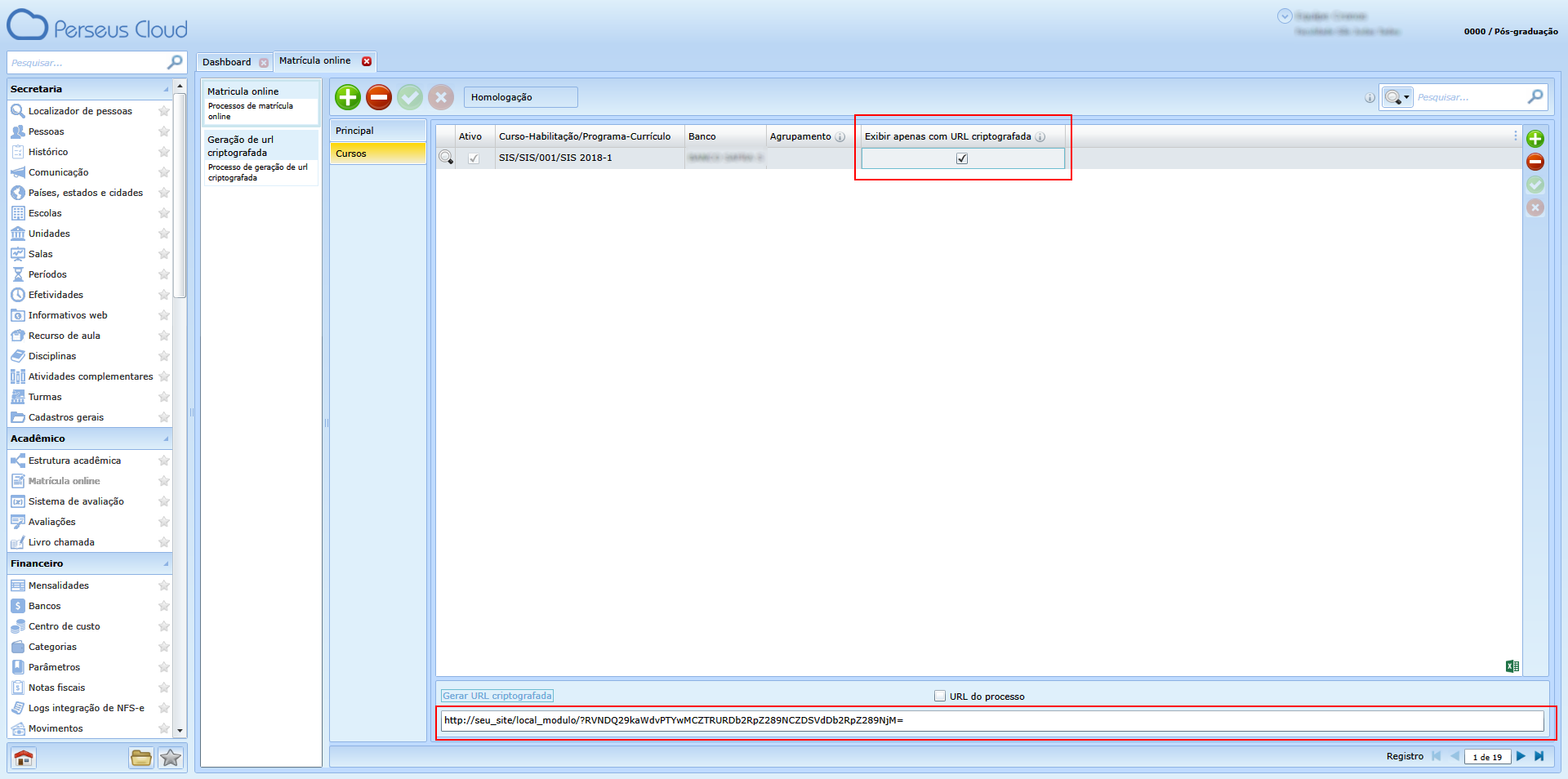Collapse the Secretaria section
1568x779 pixels.
(x=166, y=89)
